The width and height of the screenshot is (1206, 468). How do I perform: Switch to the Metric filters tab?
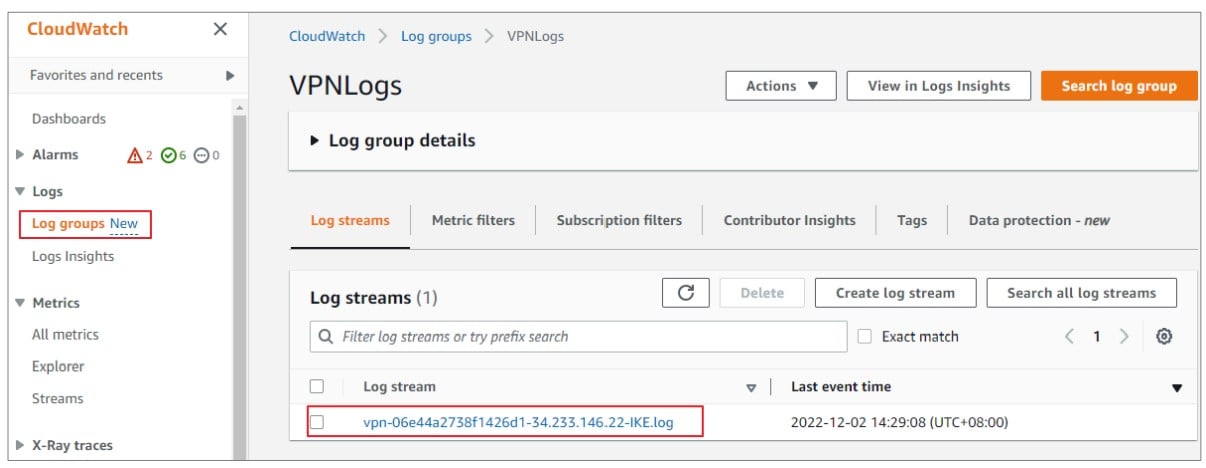(x=473, y=220)
